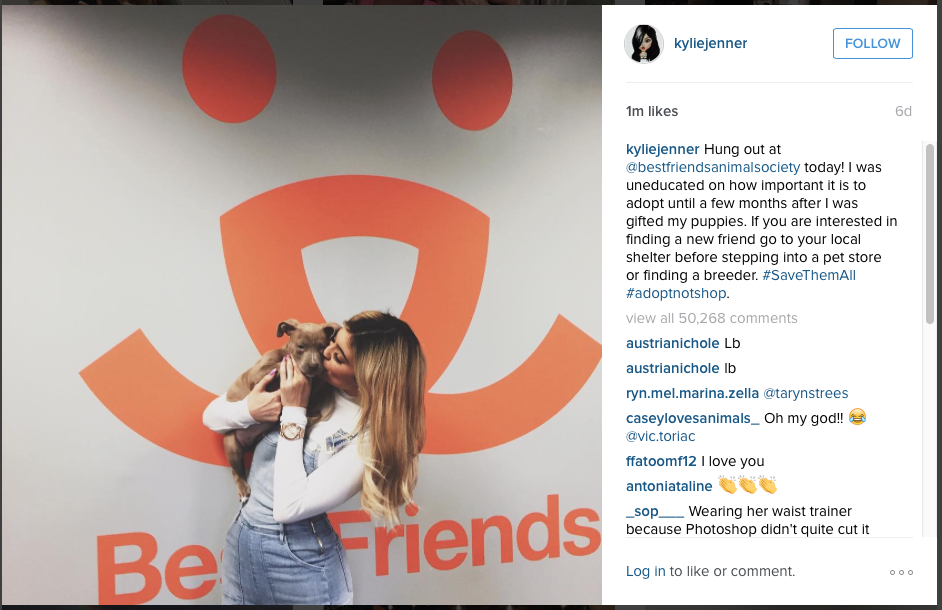Show the 1m likes list
This screenshot has height=610, width=942.
click(x=652, y=111)
